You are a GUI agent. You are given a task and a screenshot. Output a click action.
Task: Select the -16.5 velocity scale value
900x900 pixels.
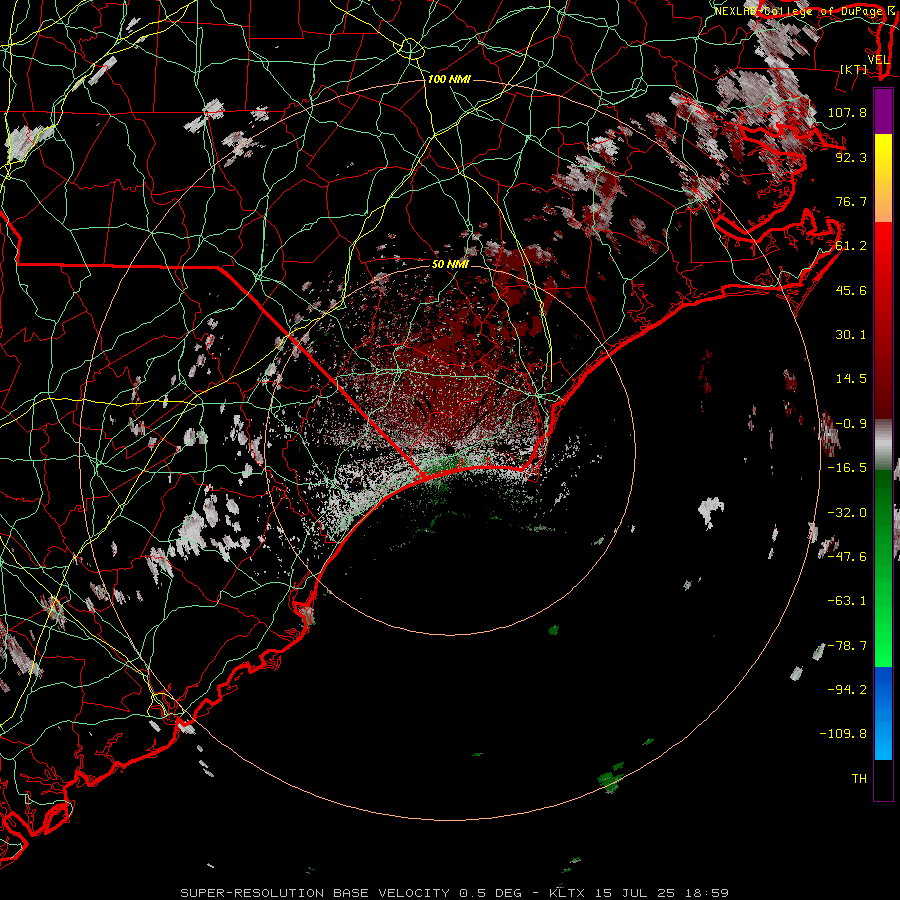847,468
